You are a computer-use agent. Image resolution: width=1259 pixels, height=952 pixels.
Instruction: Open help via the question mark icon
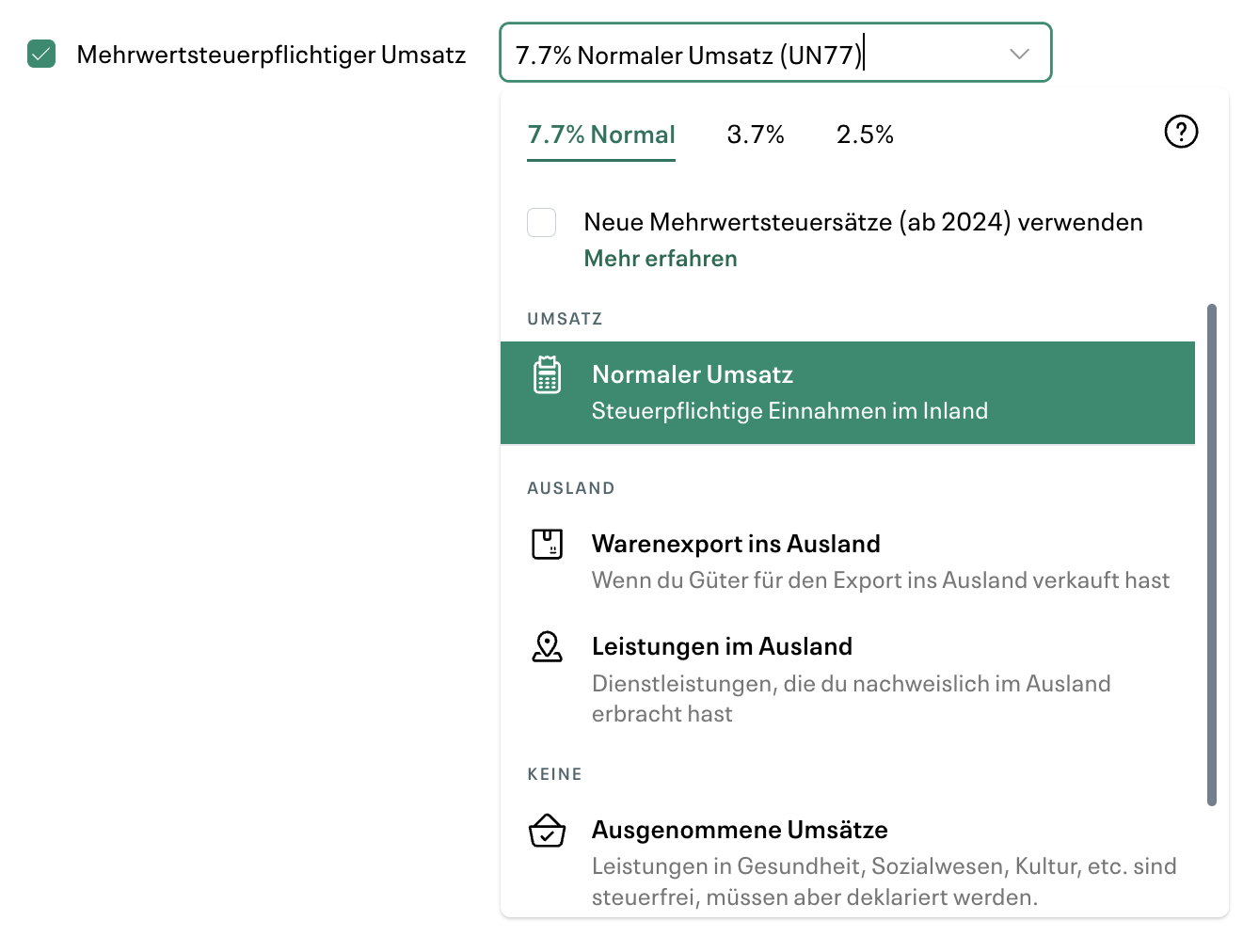(1181, 132)
